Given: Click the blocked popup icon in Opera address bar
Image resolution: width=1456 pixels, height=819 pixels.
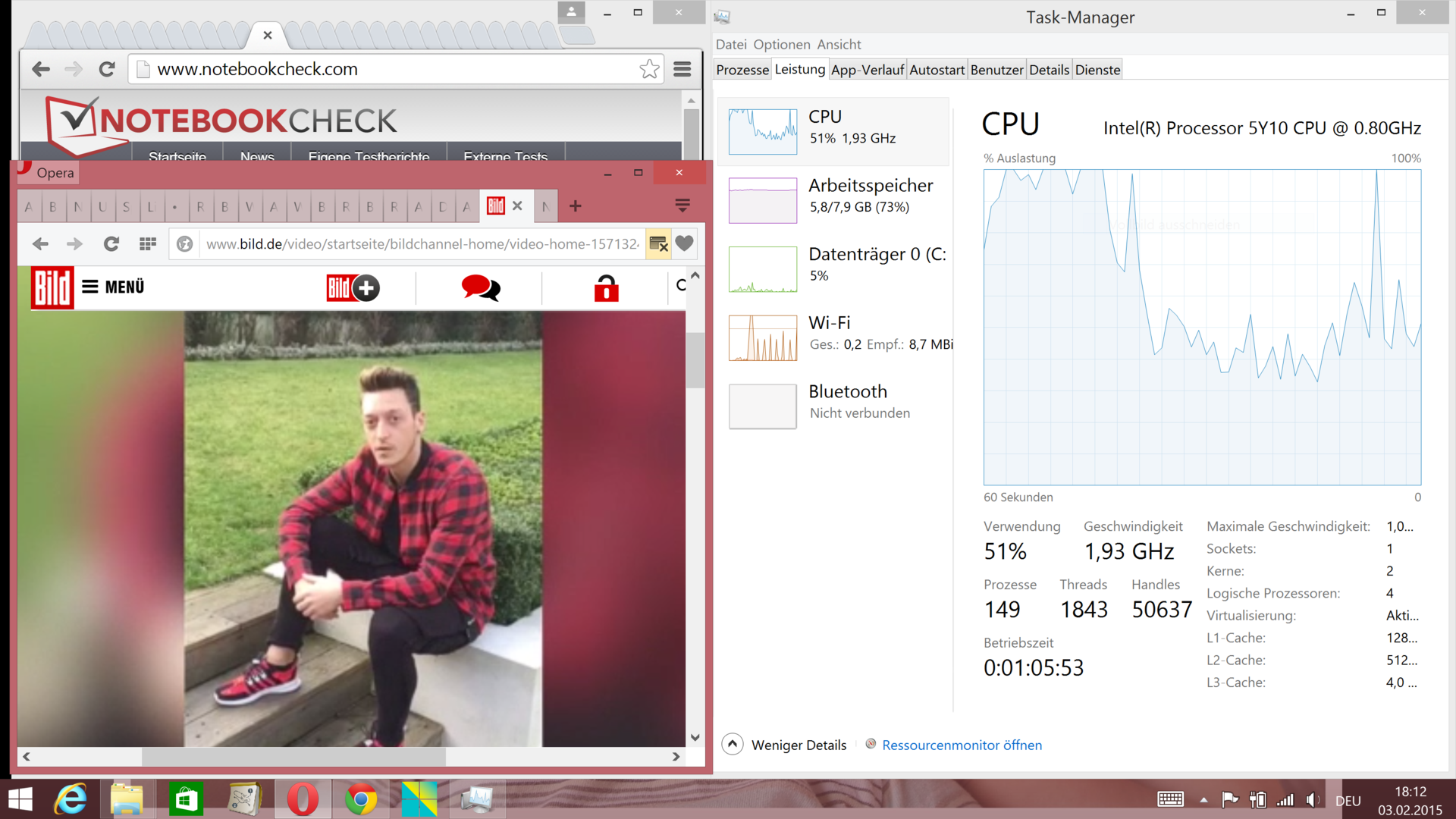Looking at the screenshot, I should pyautogui.click(x=658, y=244).
